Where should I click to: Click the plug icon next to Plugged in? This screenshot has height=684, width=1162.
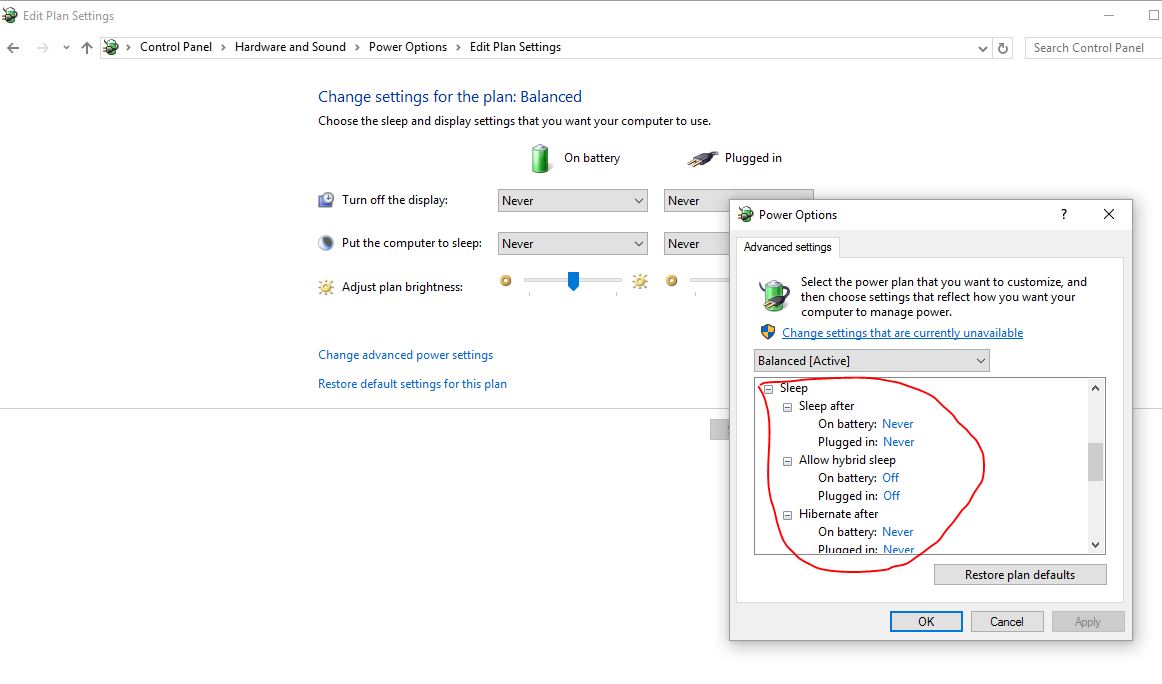click(703, 157)
